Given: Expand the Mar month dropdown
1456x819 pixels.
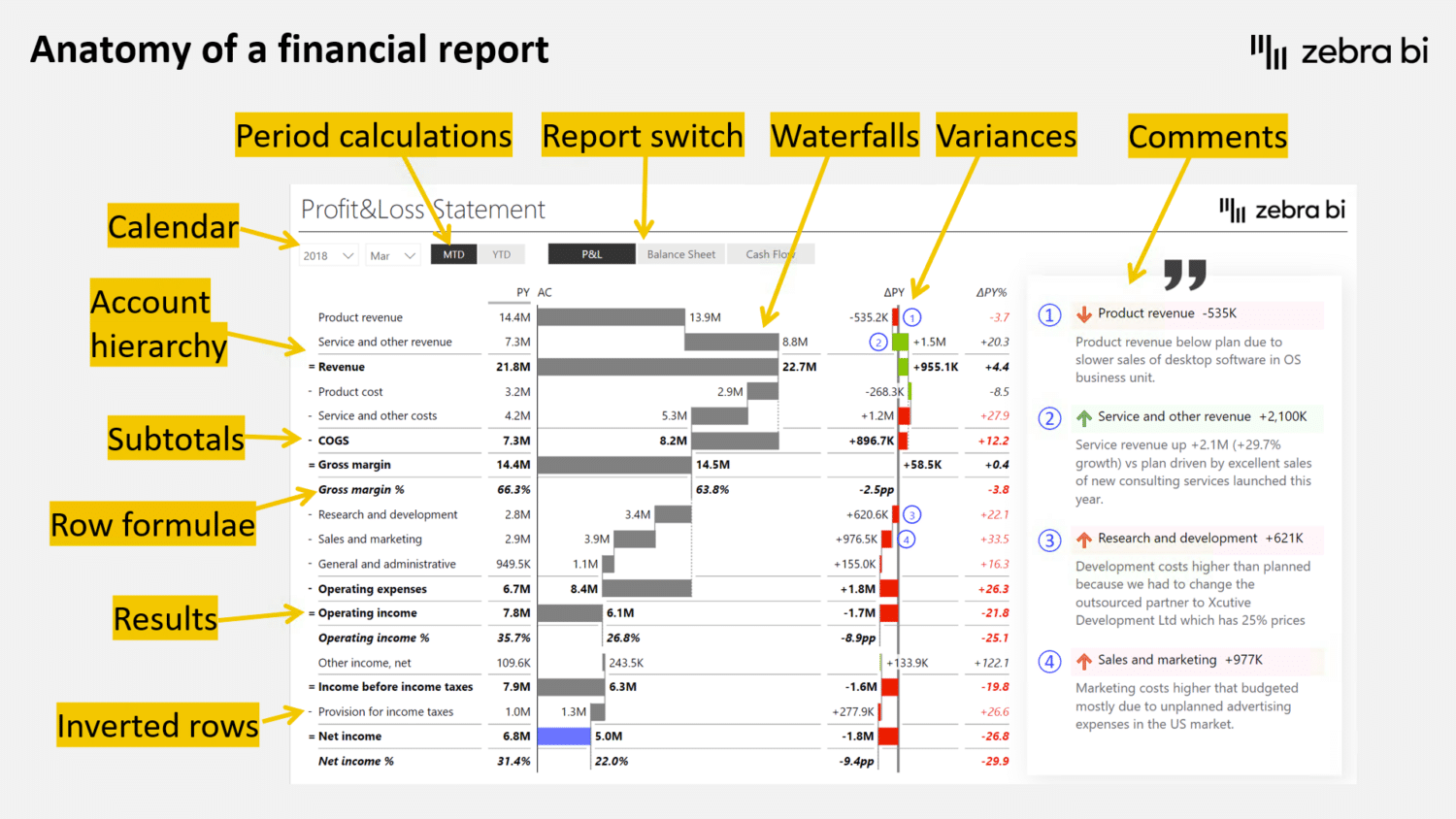Looking at the screenshot, I should coord(392,255).
